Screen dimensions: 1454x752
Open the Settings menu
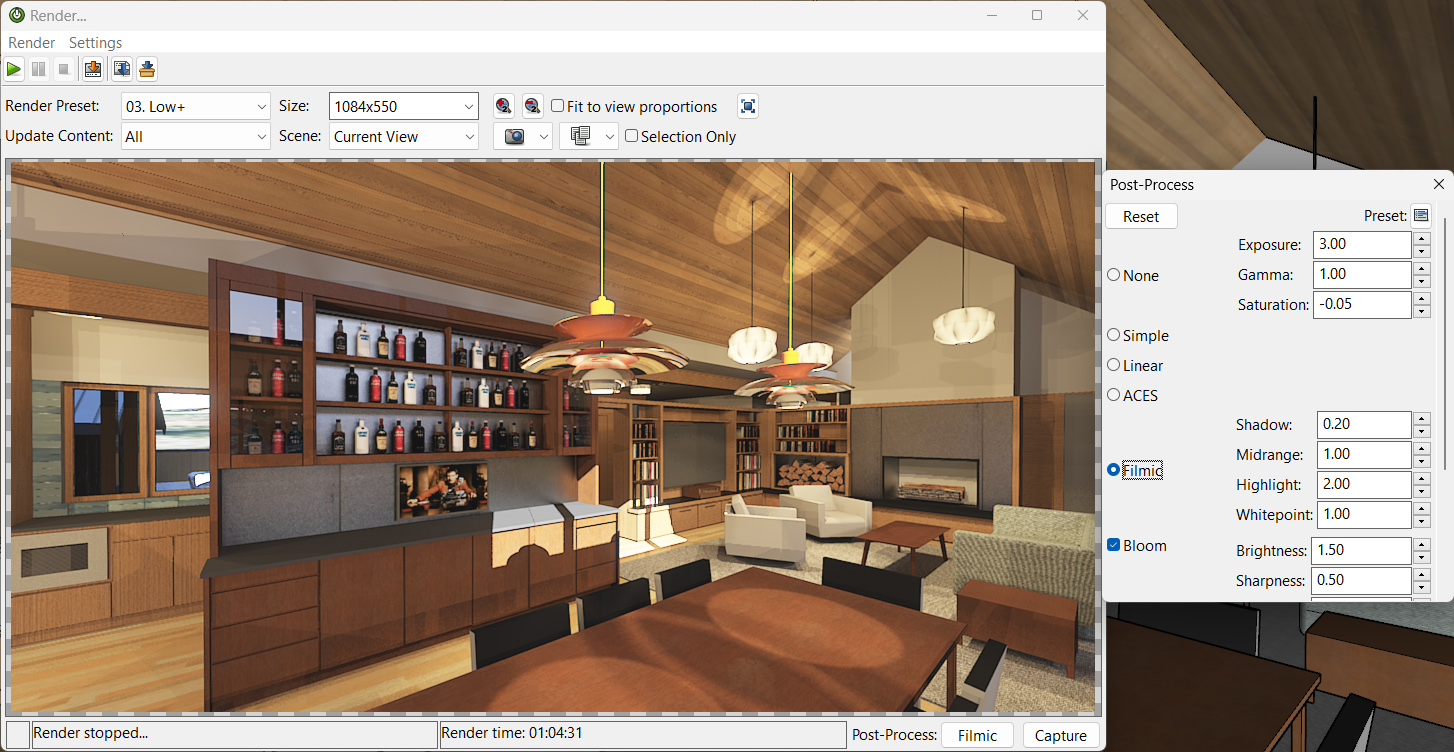tap(95, 42)
